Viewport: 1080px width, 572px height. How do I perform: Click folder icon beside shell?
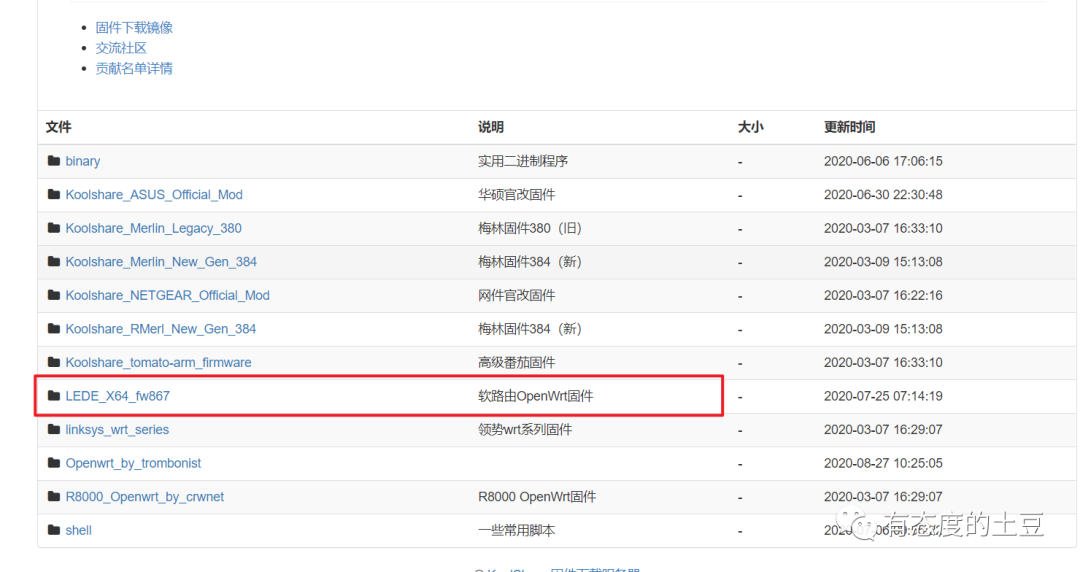(54, 530)
